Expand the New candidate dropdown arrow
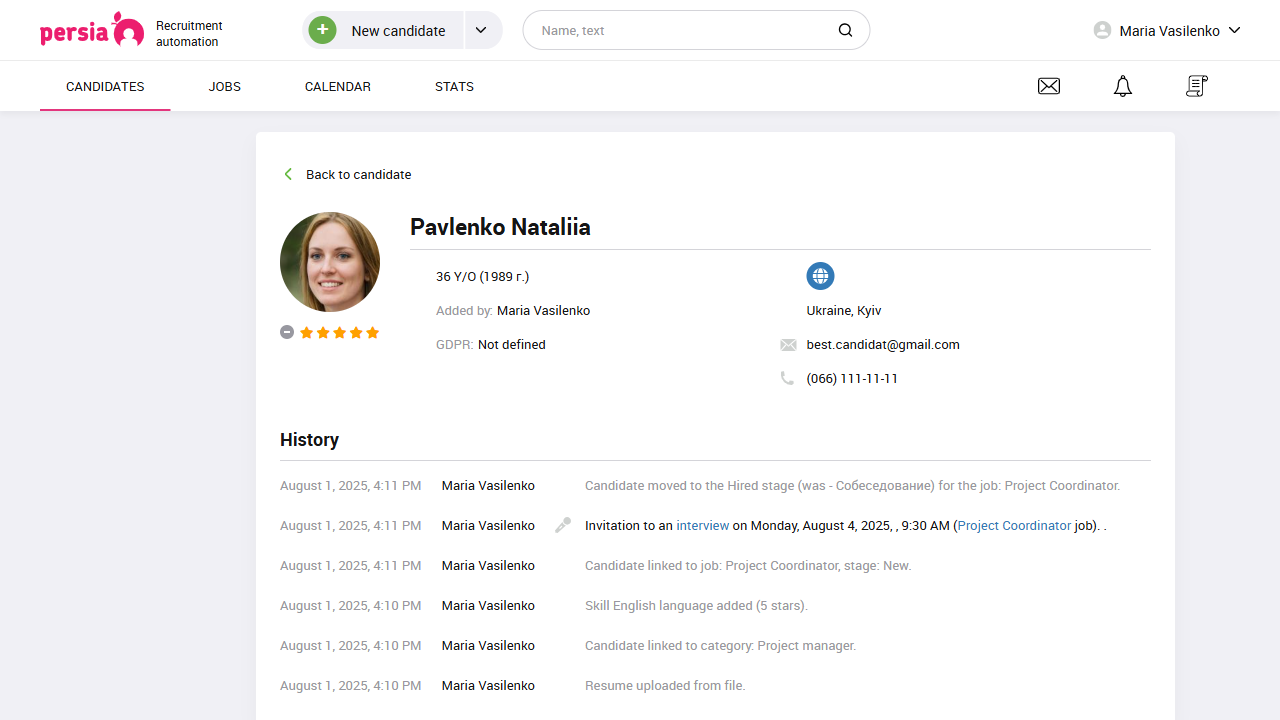 pyautogui.click(x=481, y=30)
